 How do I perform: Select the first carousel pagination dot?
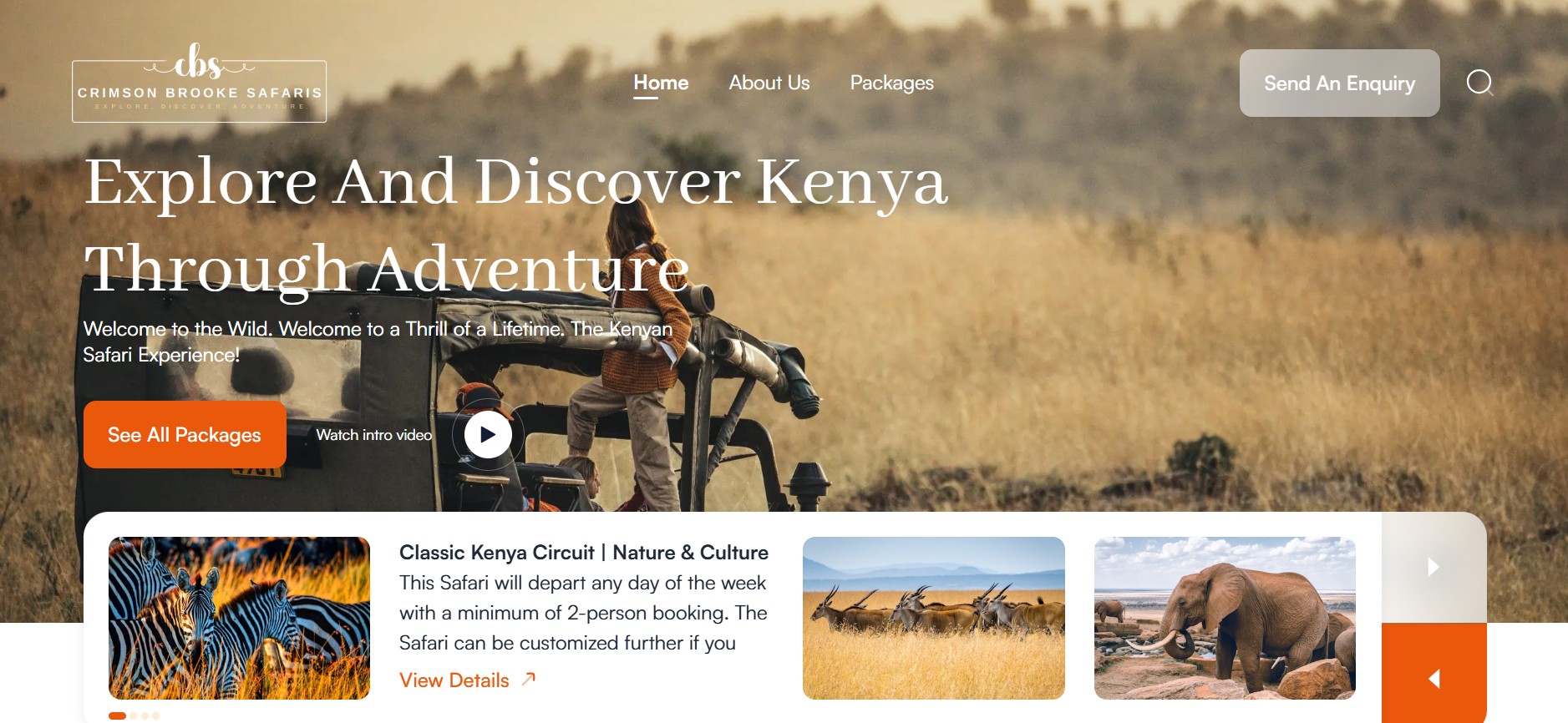pyautogui.click(x=117, y=715)
